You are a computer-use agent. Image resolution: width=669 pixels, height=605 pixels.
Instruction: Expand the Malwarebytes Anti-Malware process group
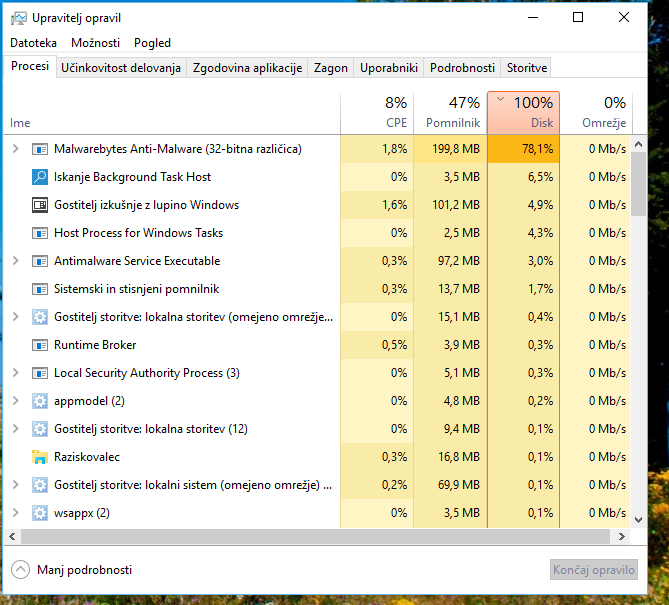16,148
